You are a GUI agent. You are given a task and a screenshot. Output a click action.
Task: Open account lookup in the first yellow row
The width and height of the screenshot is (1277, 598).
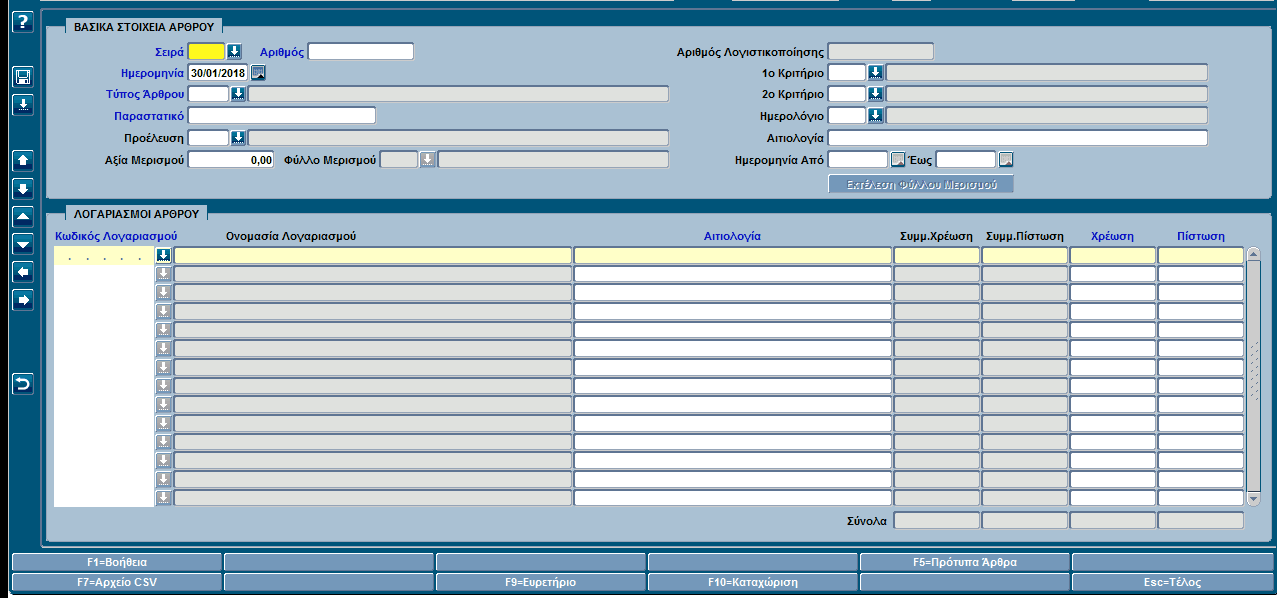(x=164, y=255)
